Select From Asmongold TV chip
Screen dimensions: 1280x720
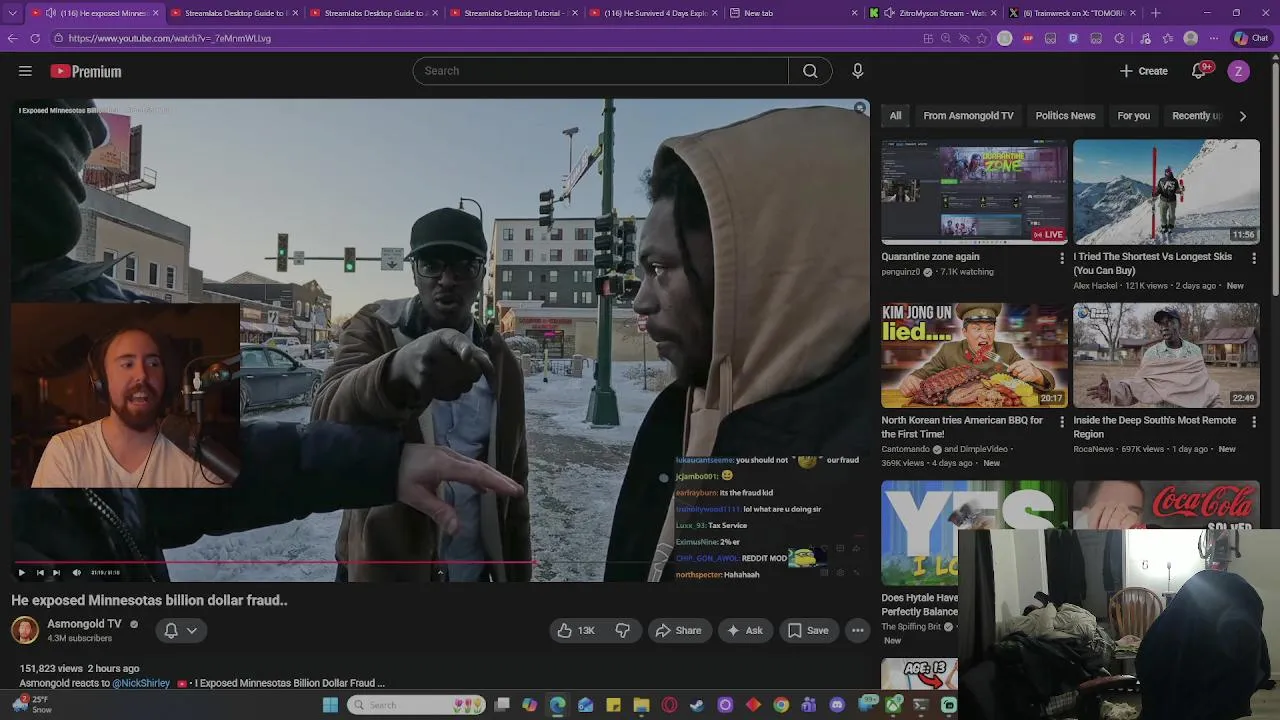(x=968, y=115)
